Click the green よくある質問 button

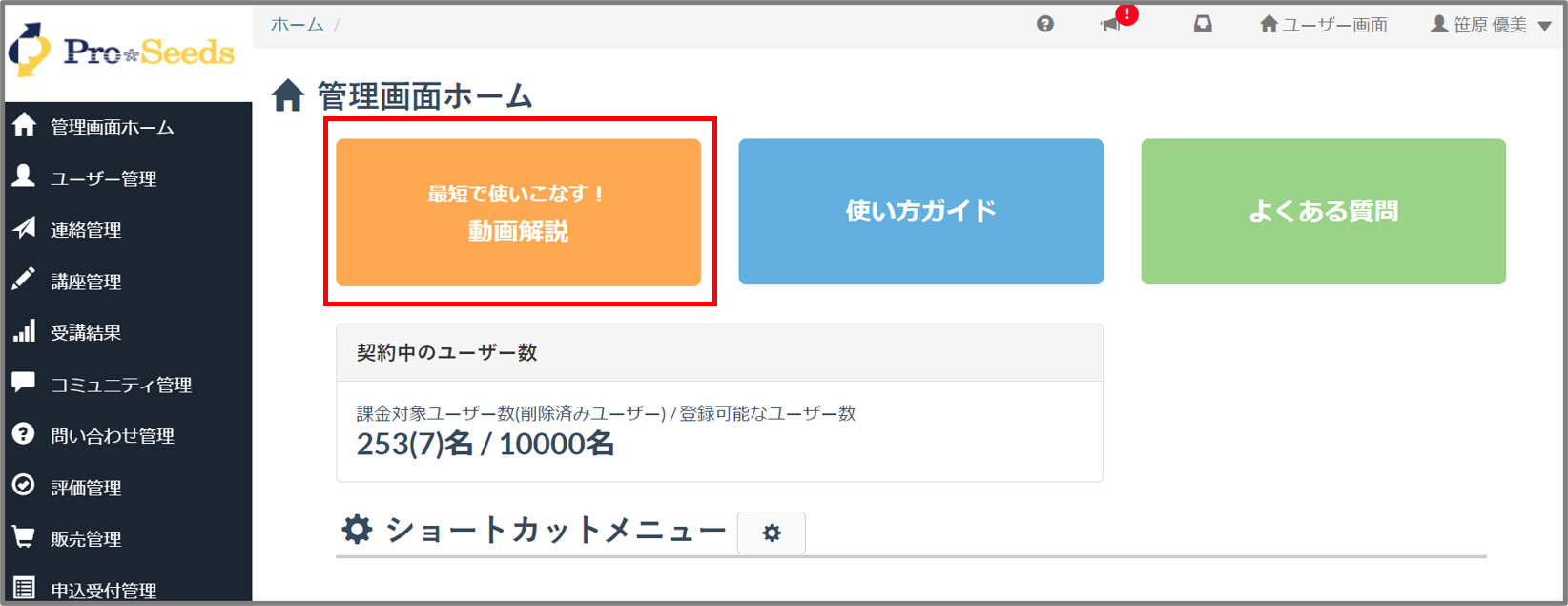click(1323, 212)
